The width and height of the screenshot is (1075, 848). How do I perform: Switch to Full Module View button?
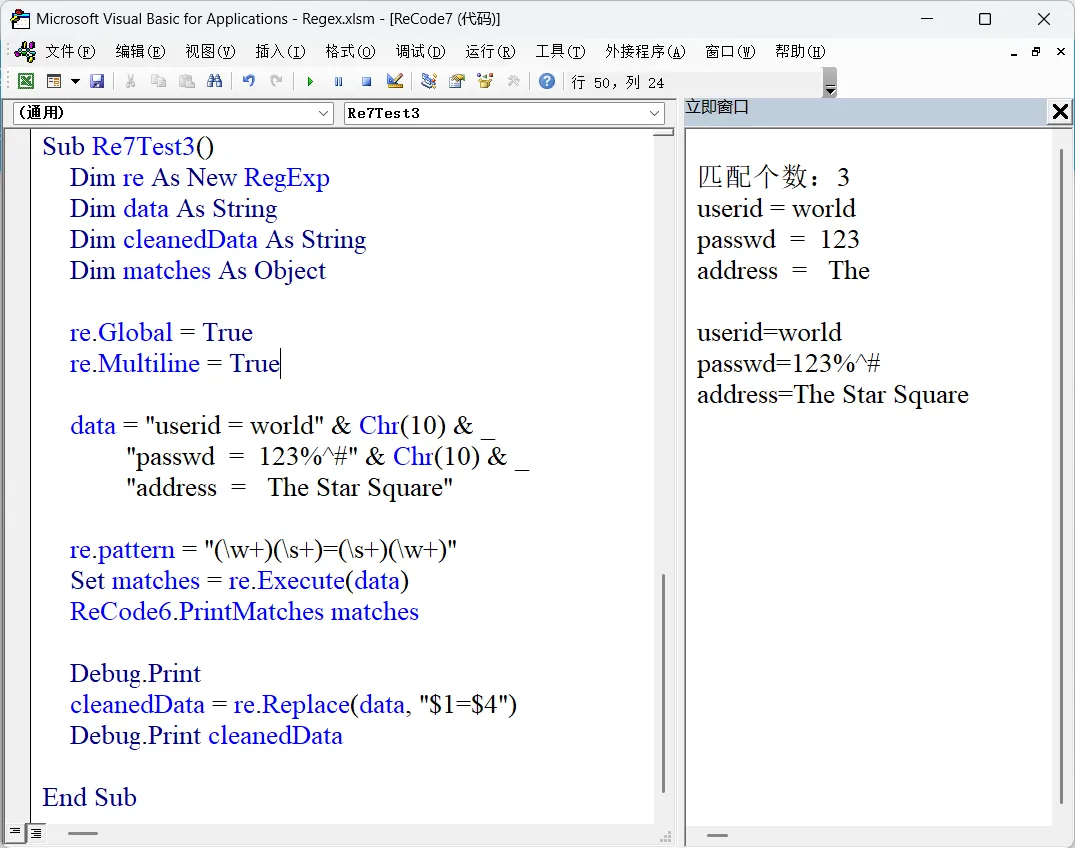point(36,833)
